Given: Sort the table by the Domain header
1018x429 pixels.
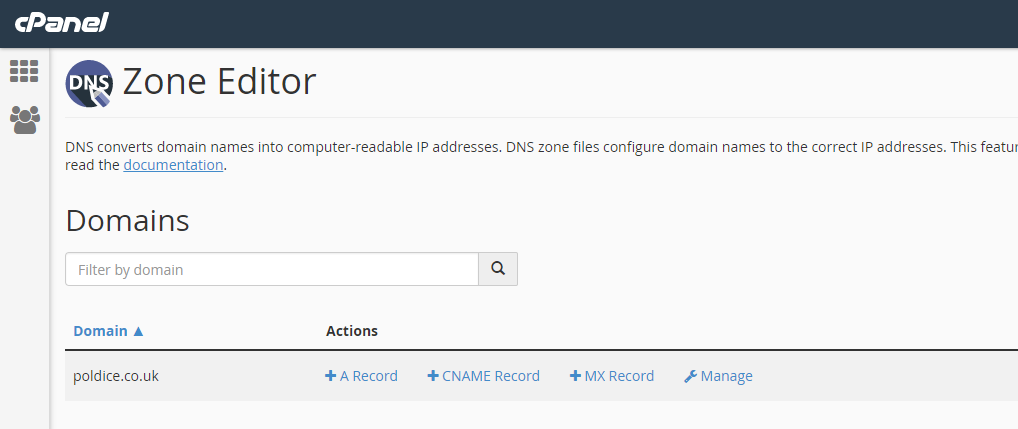Looking at the screenshot, I should tap(101, 331).
